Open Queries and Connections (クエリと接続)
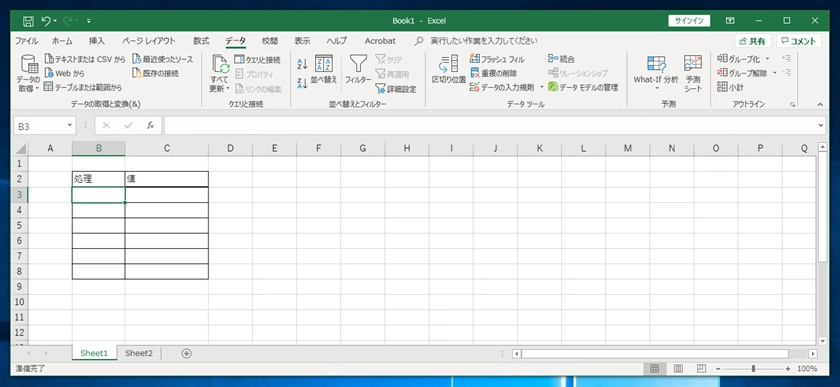840x387 pixels. [x=257, y=59]
